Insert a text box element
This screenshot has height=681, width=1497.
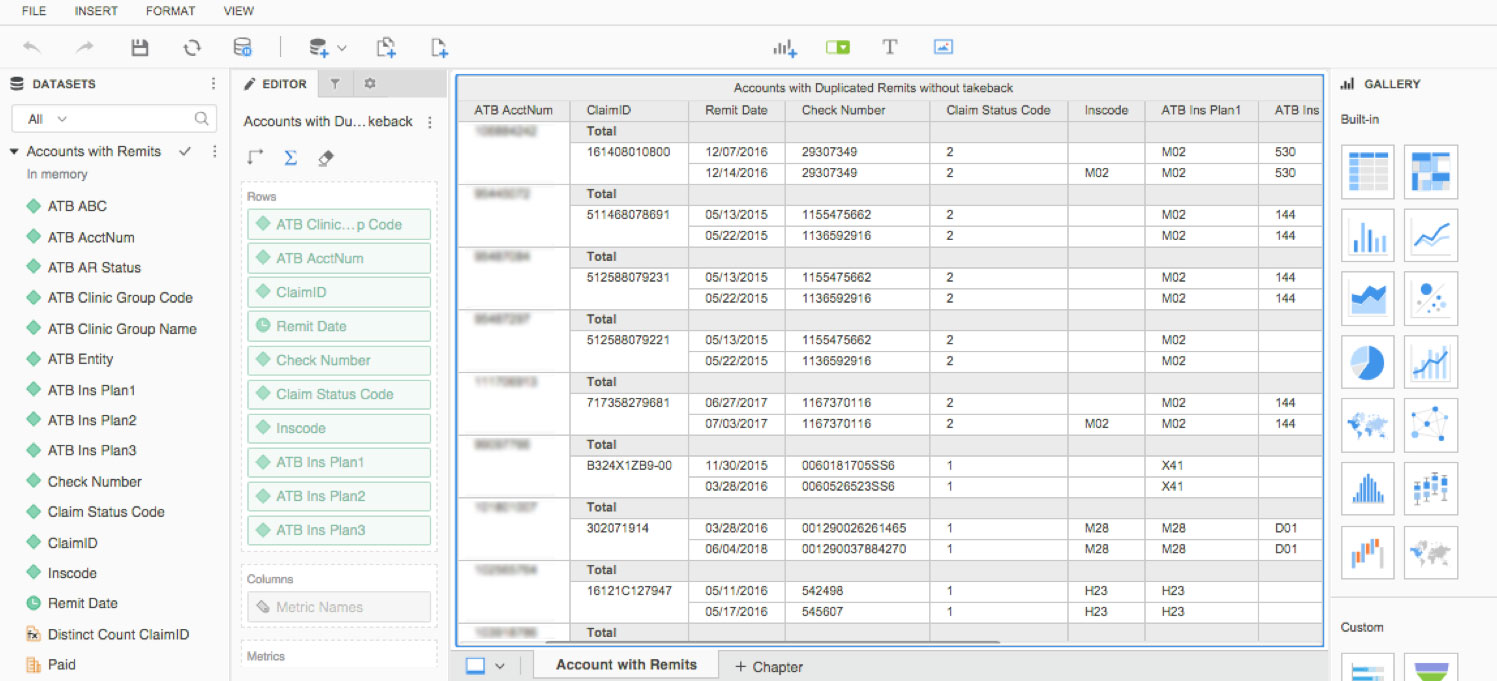pos(889,46)
